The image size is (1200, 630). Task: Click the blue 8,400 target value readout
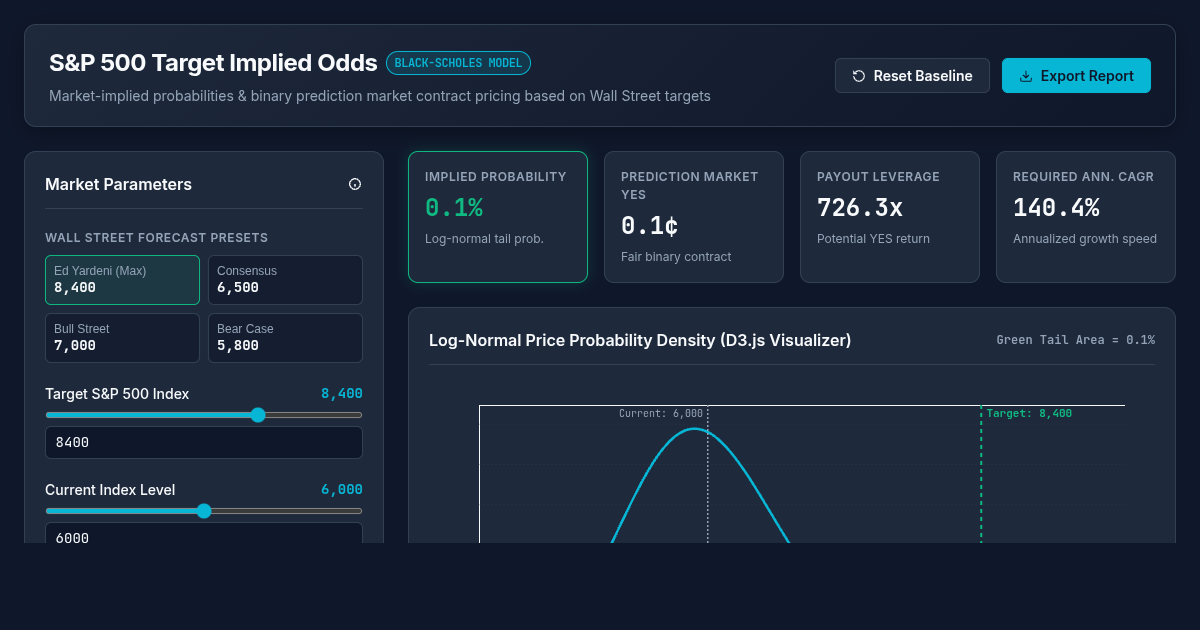(342, 394)
